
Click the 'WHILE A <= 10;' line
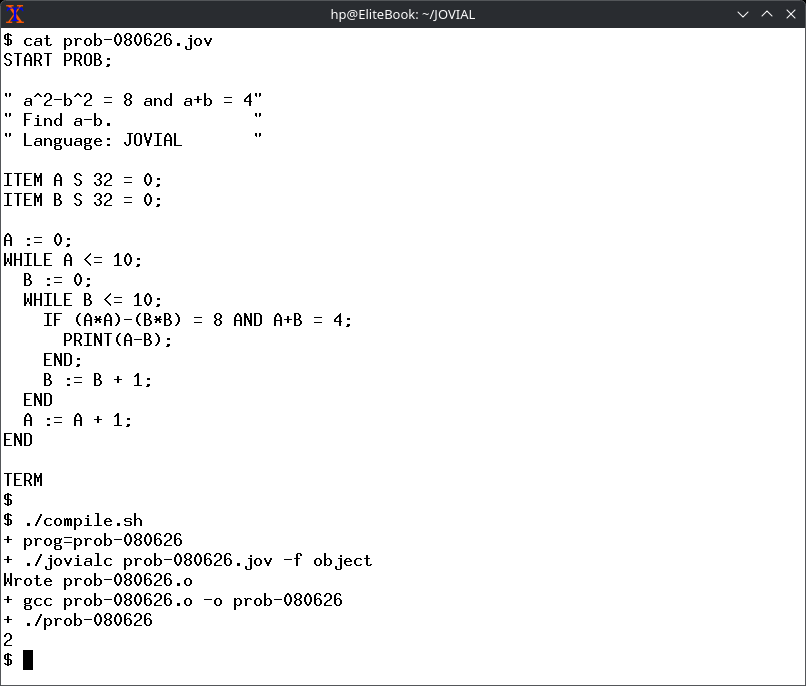point(72,261)
